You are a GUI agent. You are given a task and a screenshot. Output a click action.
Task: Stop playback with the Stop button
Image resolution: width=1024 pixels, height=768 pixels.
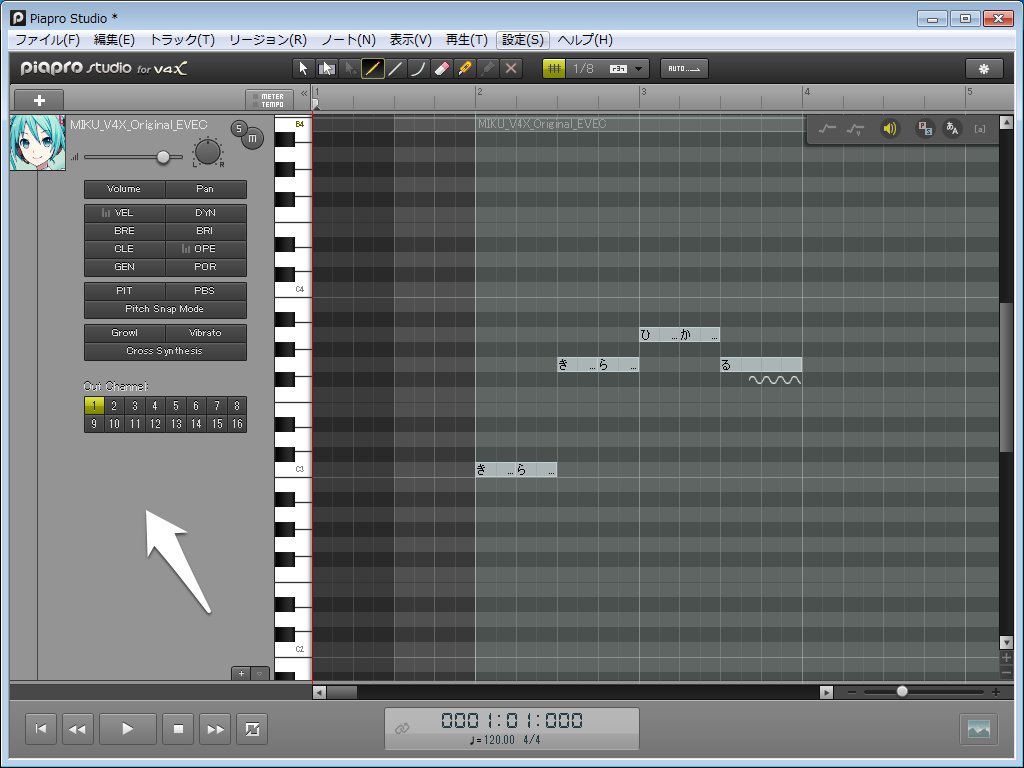point(178,729)
